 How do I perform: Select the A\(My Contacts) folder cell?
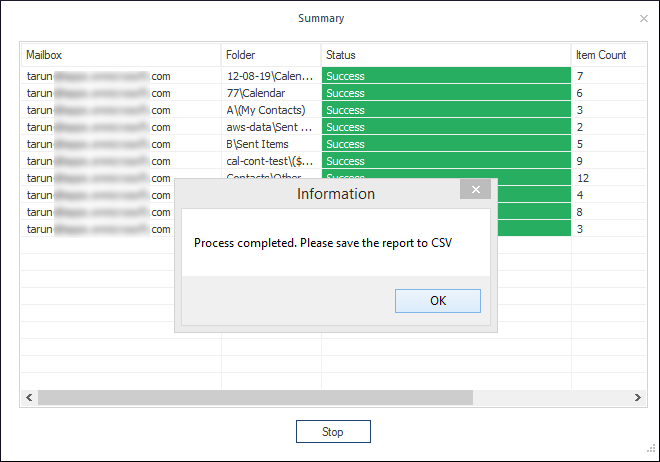point(271,110)
